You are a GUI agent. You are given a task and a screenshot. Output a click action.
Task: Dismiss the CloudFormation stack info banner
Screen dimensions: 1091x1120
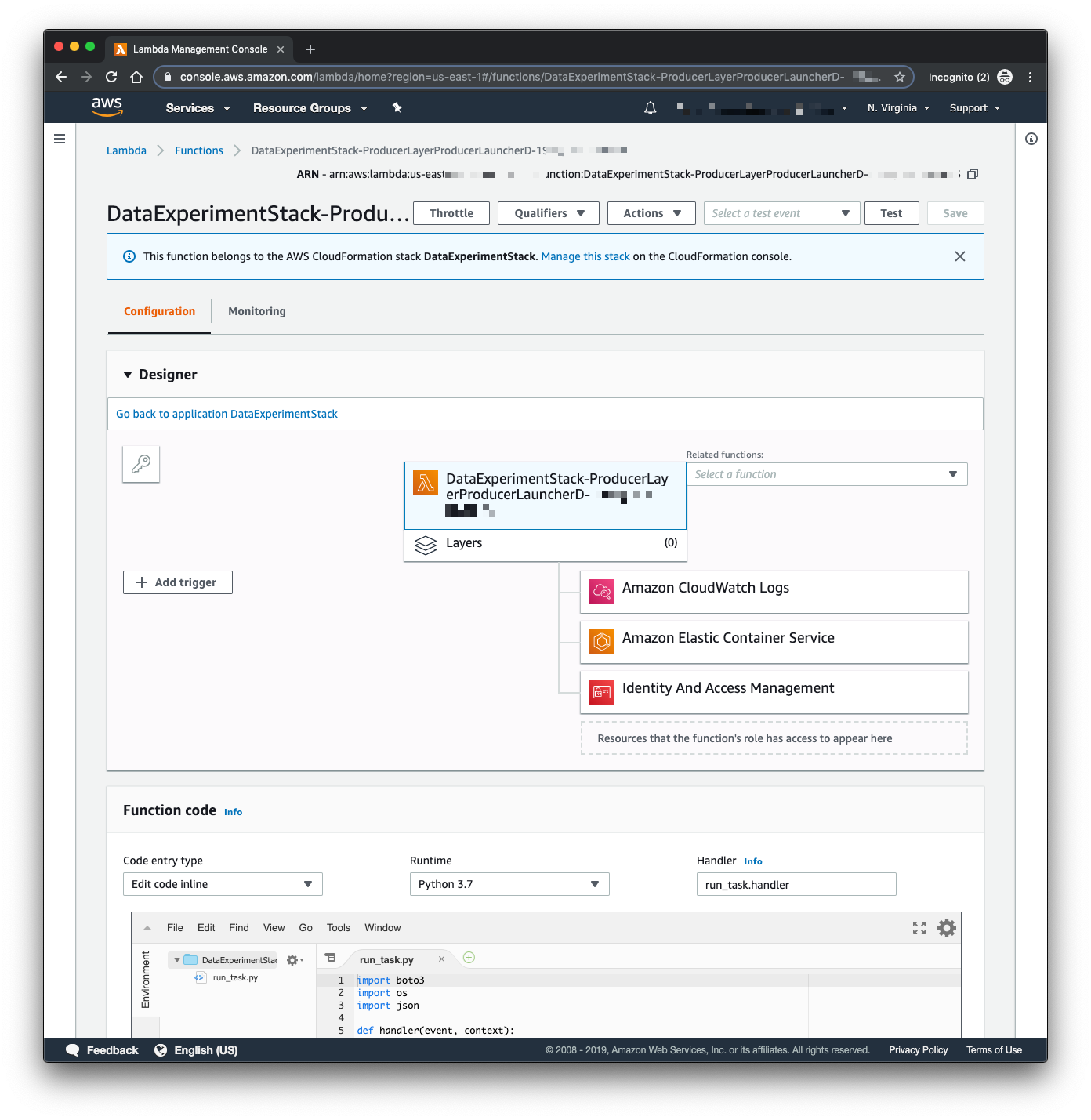click(x=960, y=256)
